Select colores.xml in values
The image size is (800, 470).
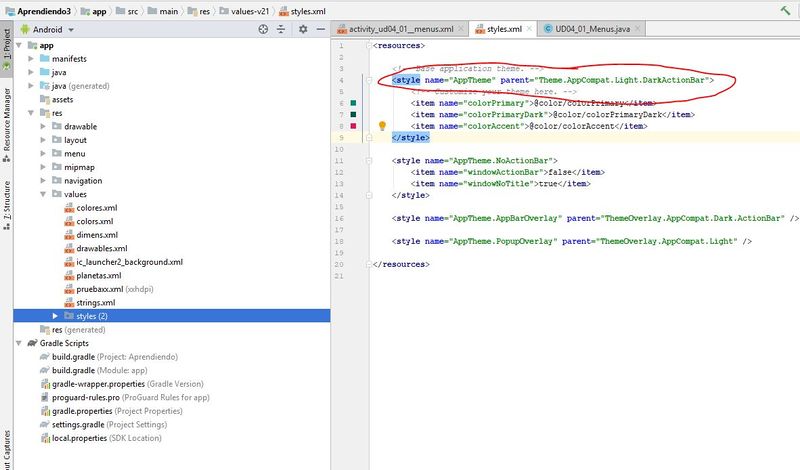[91, 208]
